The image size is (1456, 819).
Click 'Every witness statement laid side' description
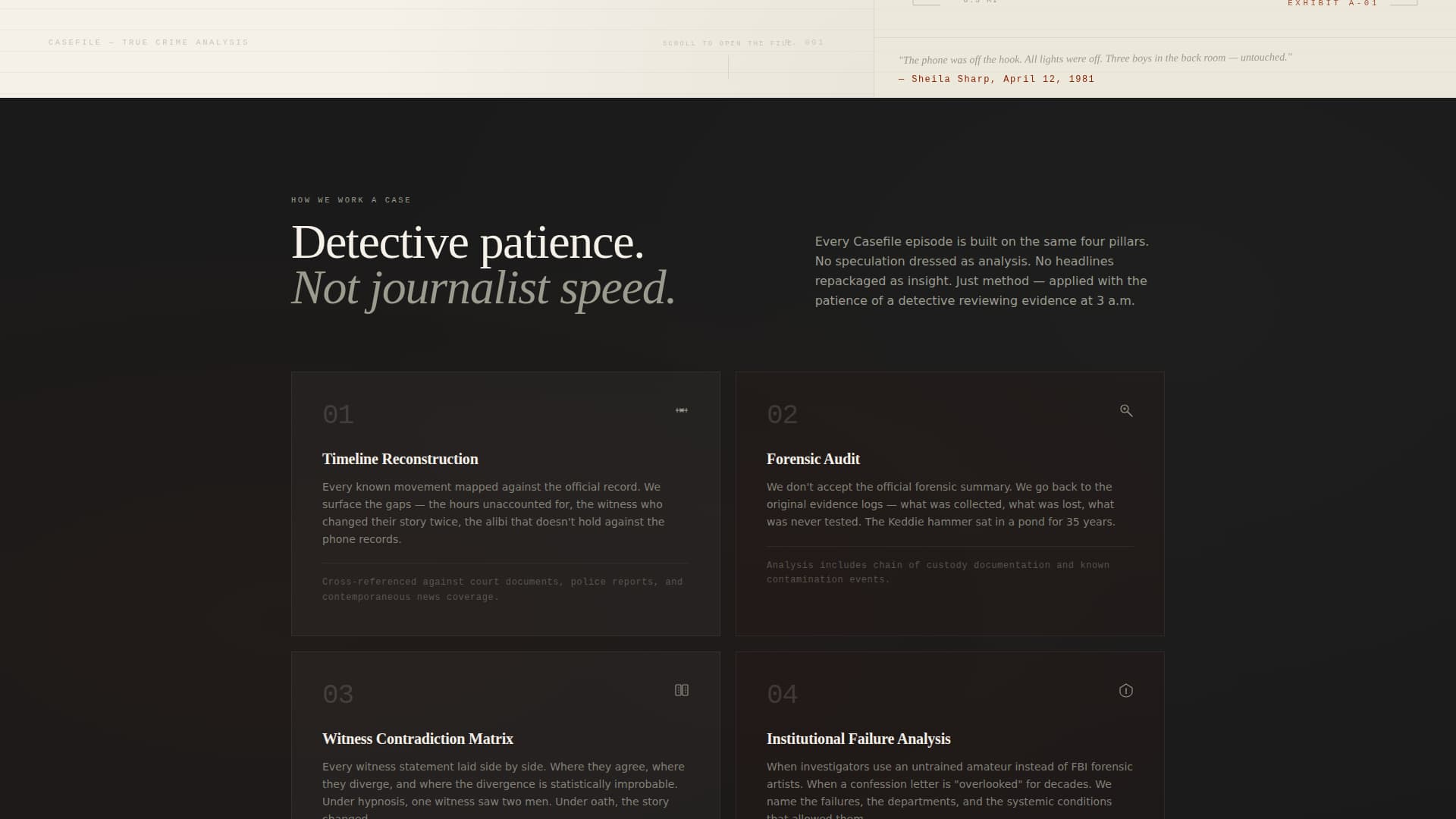(x=504, y=789)
